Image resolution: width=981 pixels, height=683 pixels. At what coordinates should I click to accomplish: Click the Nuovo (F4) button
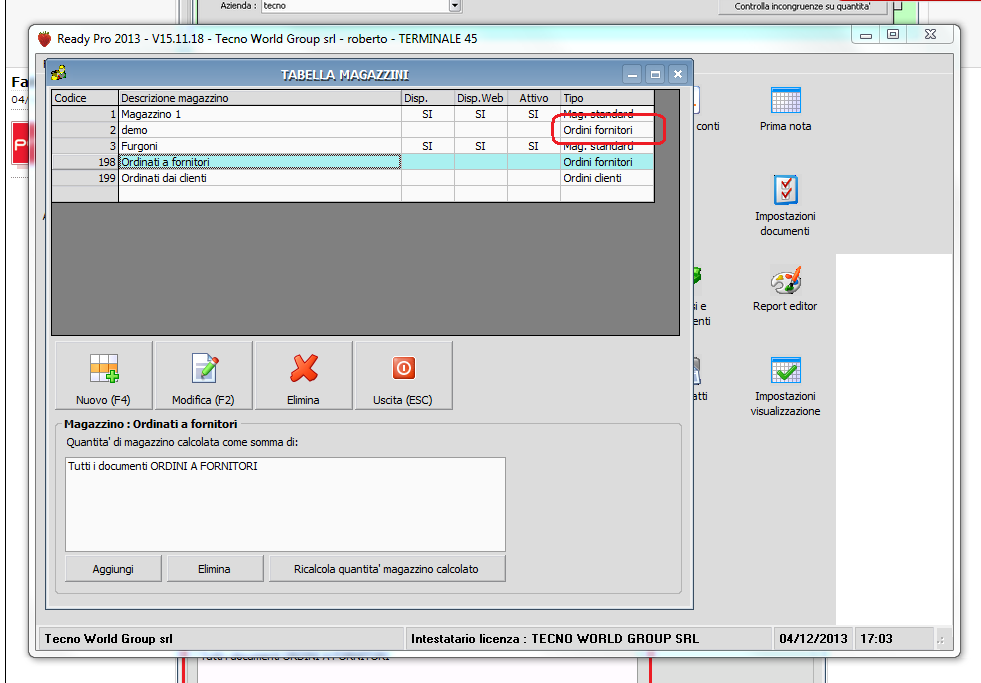pyautogui.click(x=103, y=375)
